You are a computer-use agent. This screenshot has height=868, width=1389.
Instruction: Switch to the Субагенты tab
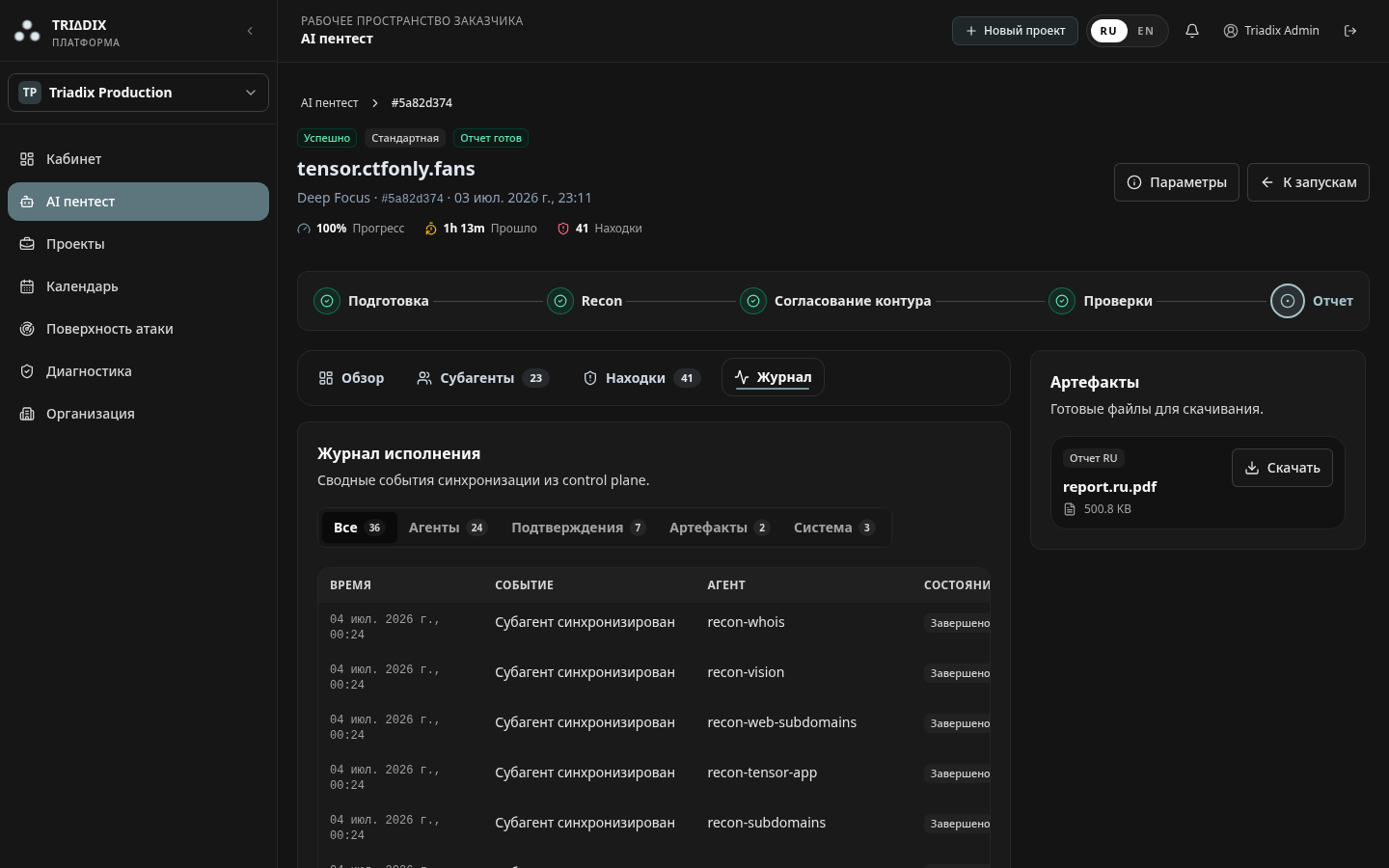coord(482,378)
